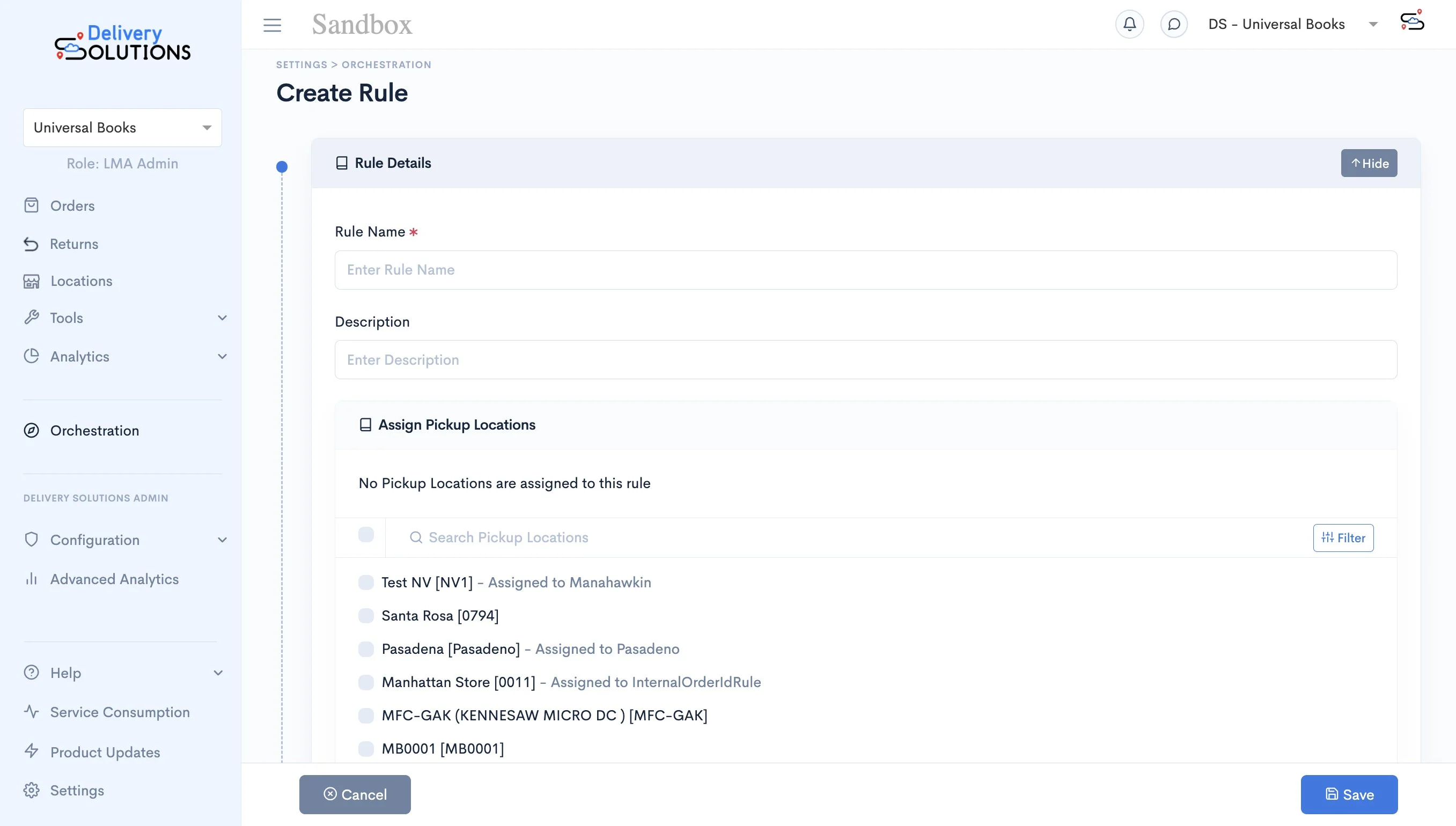Check the MFC-GAK Kennesaw Micro DC location
1456x826 pixels.
[366, 716]
